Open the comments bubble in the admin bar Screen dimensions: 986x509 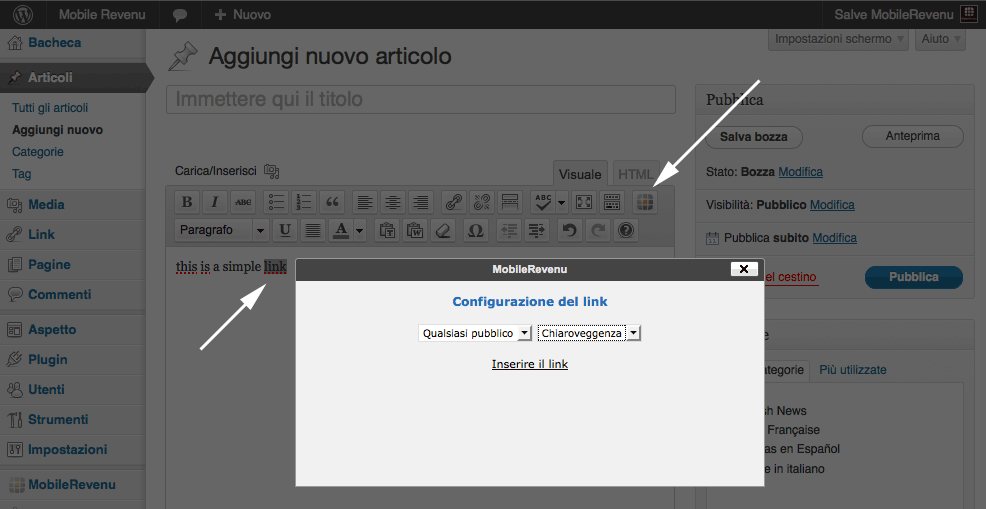pyautogui.click(x=180, y=14)
